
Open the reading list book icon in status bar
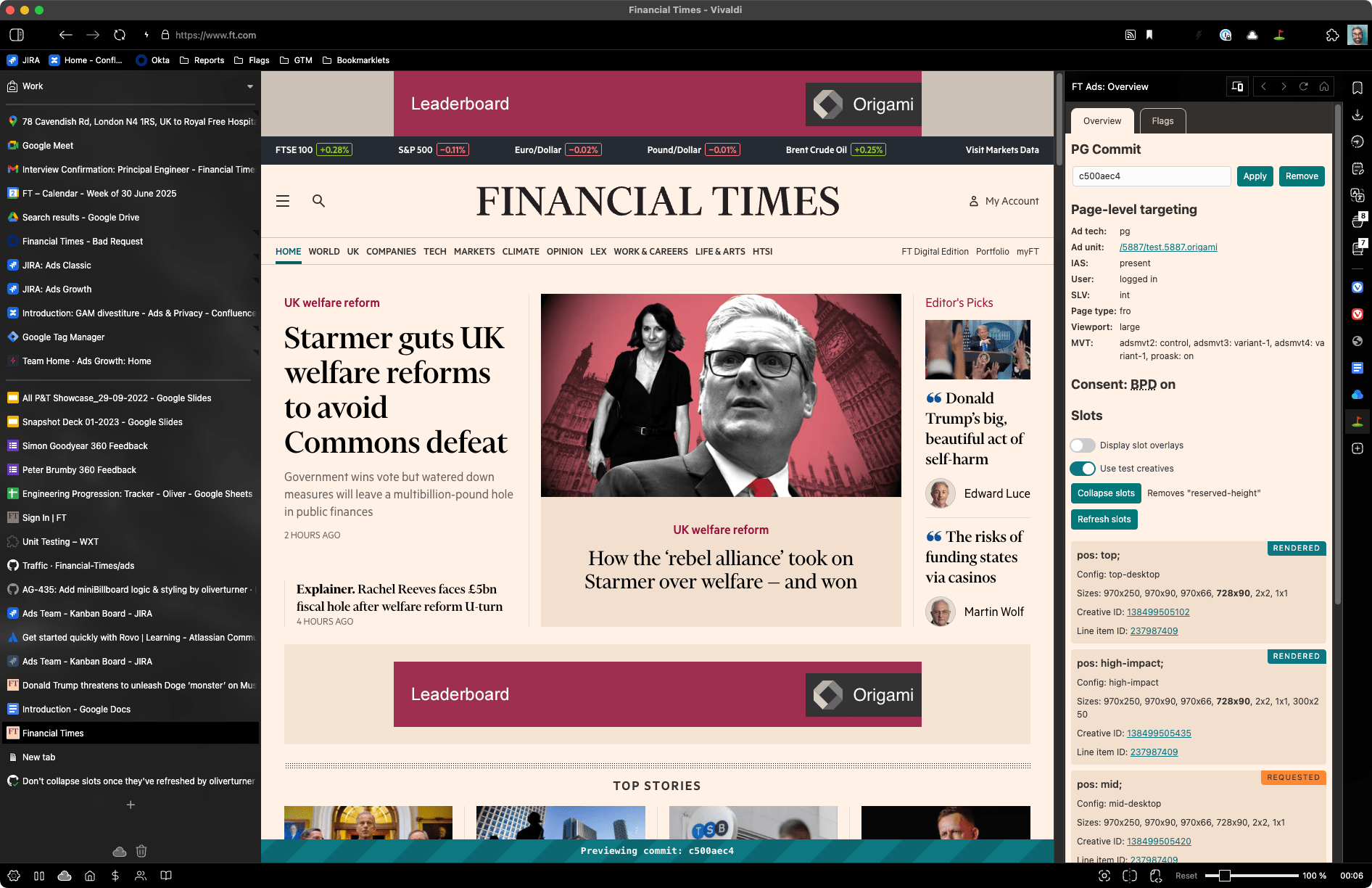point(166,876)
